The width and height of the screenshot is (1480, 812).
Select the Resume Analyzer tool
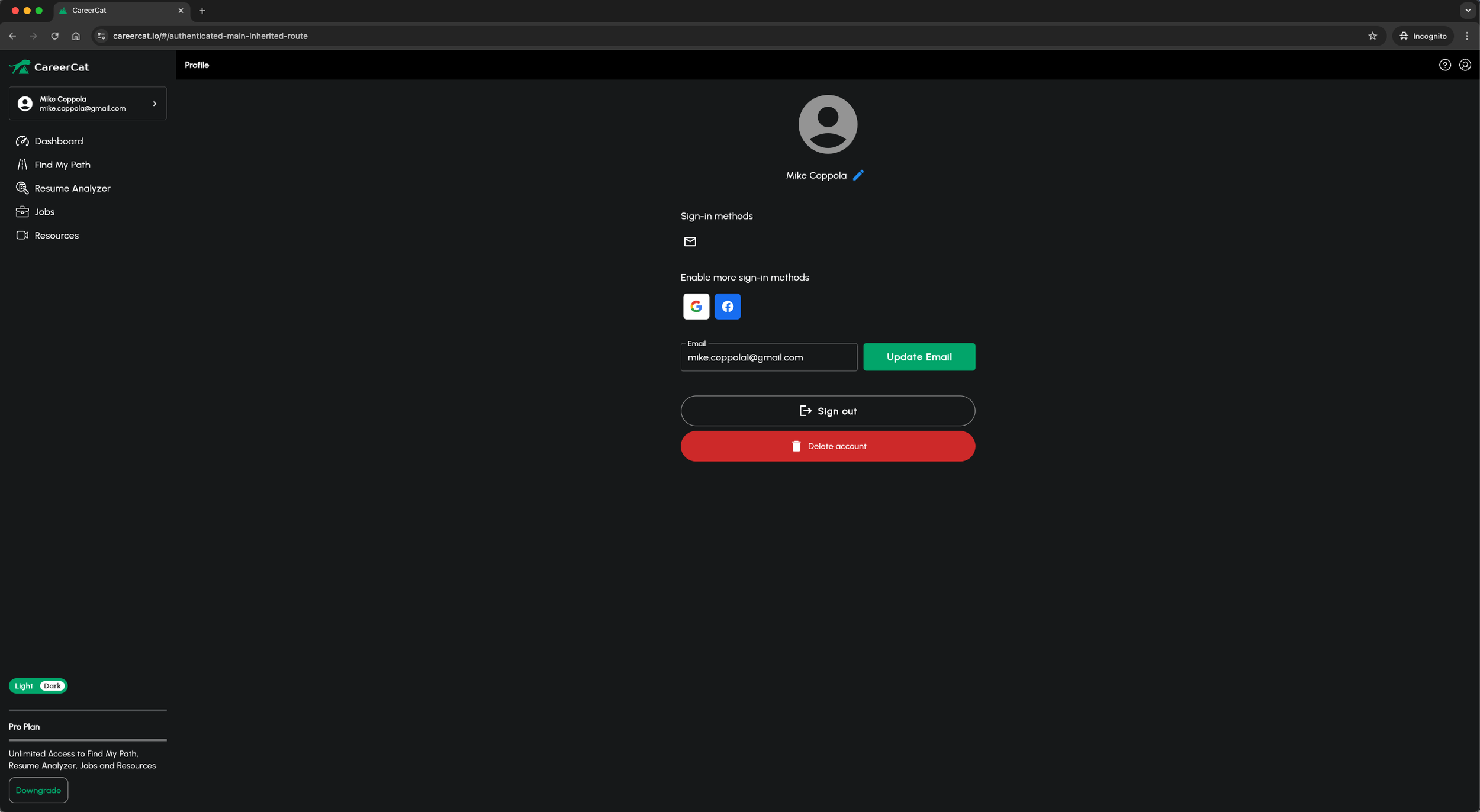(x=72, y=188)
